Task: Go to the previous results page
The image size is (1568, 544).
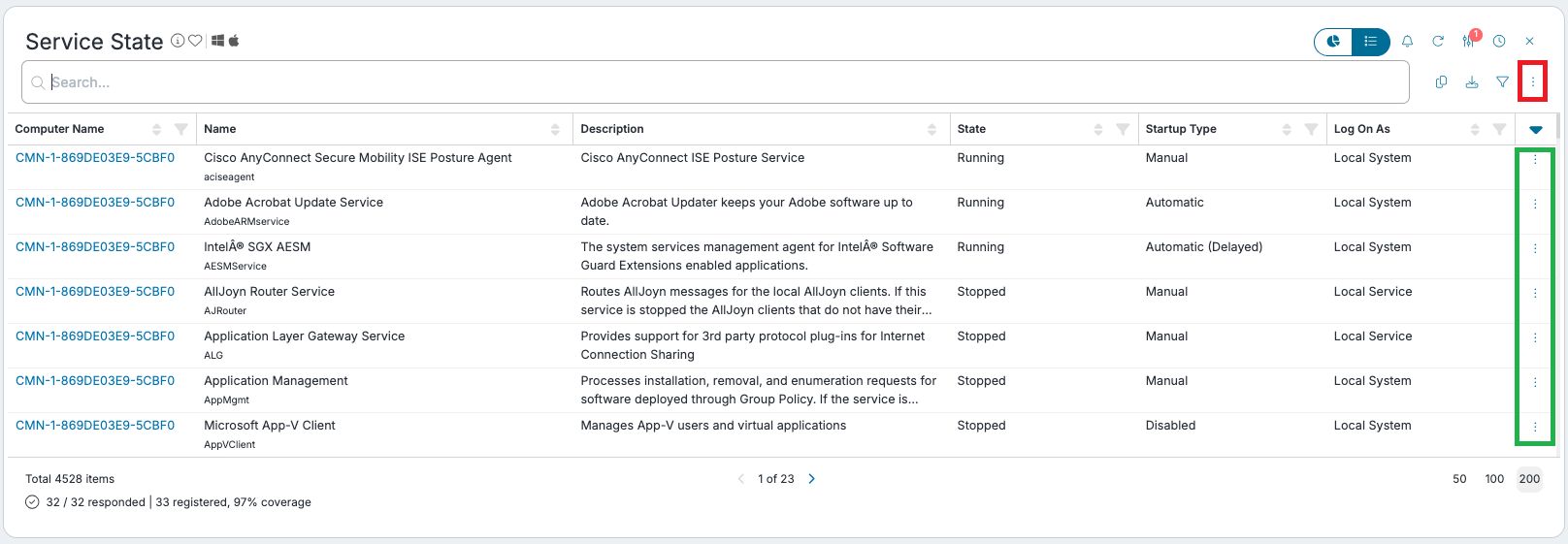Action: coord(741,479)
